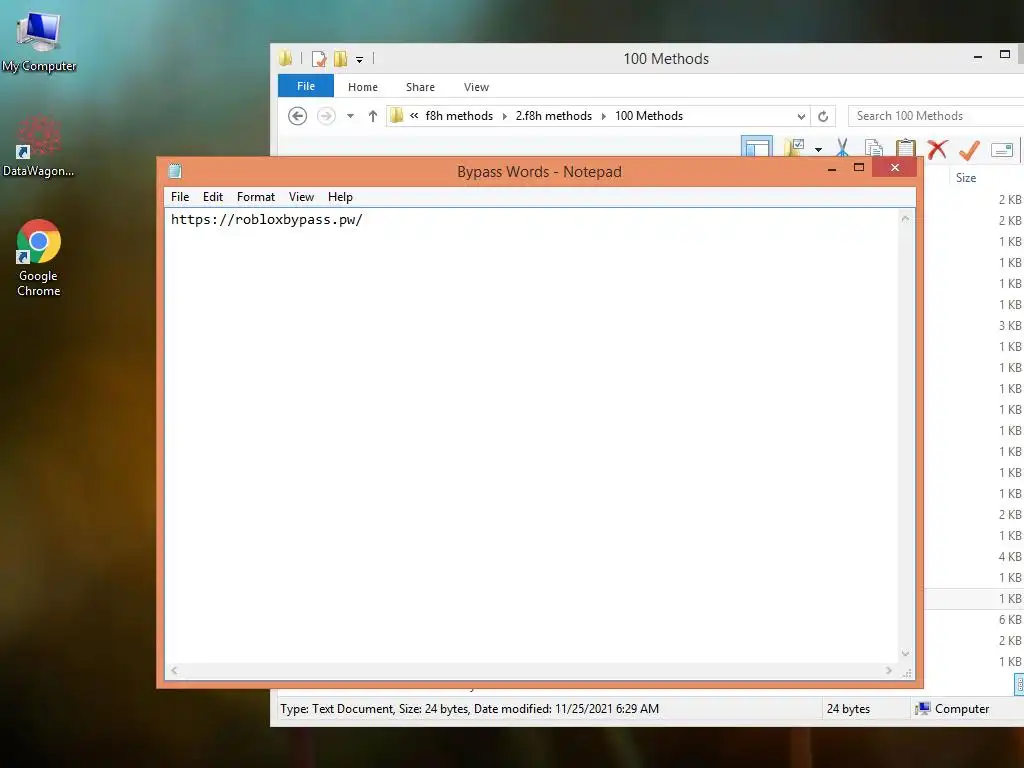Viewport: 1024px width, 768px height.
Task: Open the Customize Quick Access Toolbar dropdown
Action: [x=359, y=59]
